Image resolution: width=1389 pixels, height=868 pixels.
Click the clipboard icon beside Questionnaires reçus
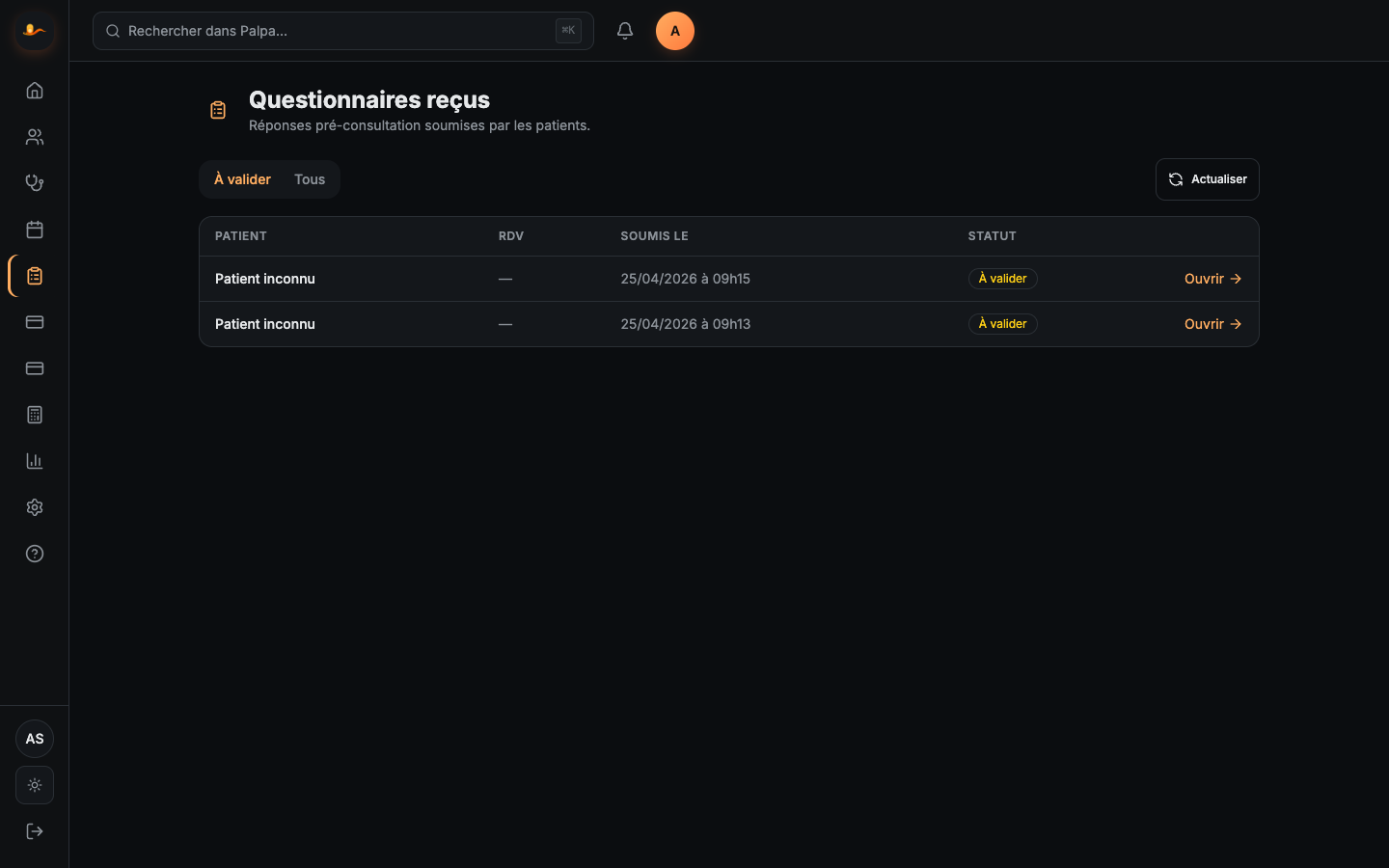218,111
